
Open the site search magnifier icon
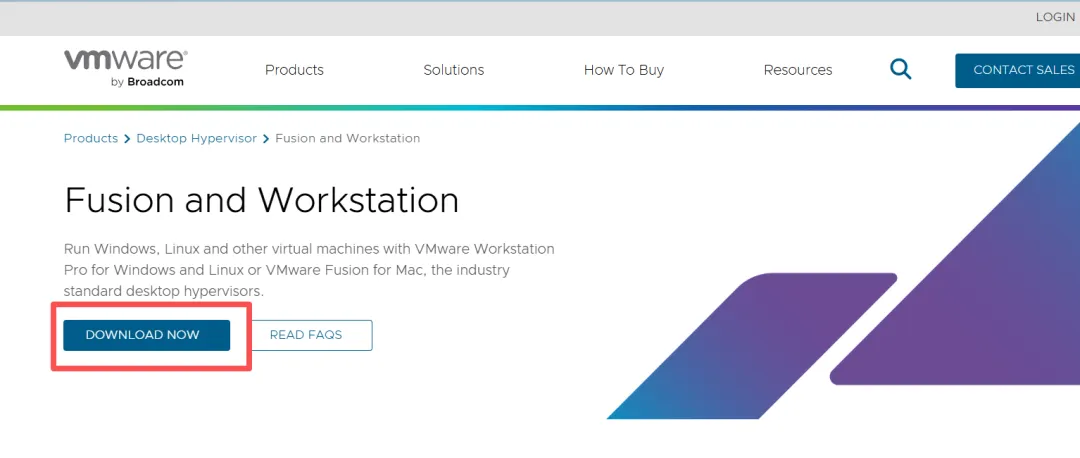[x=900, y=69]
